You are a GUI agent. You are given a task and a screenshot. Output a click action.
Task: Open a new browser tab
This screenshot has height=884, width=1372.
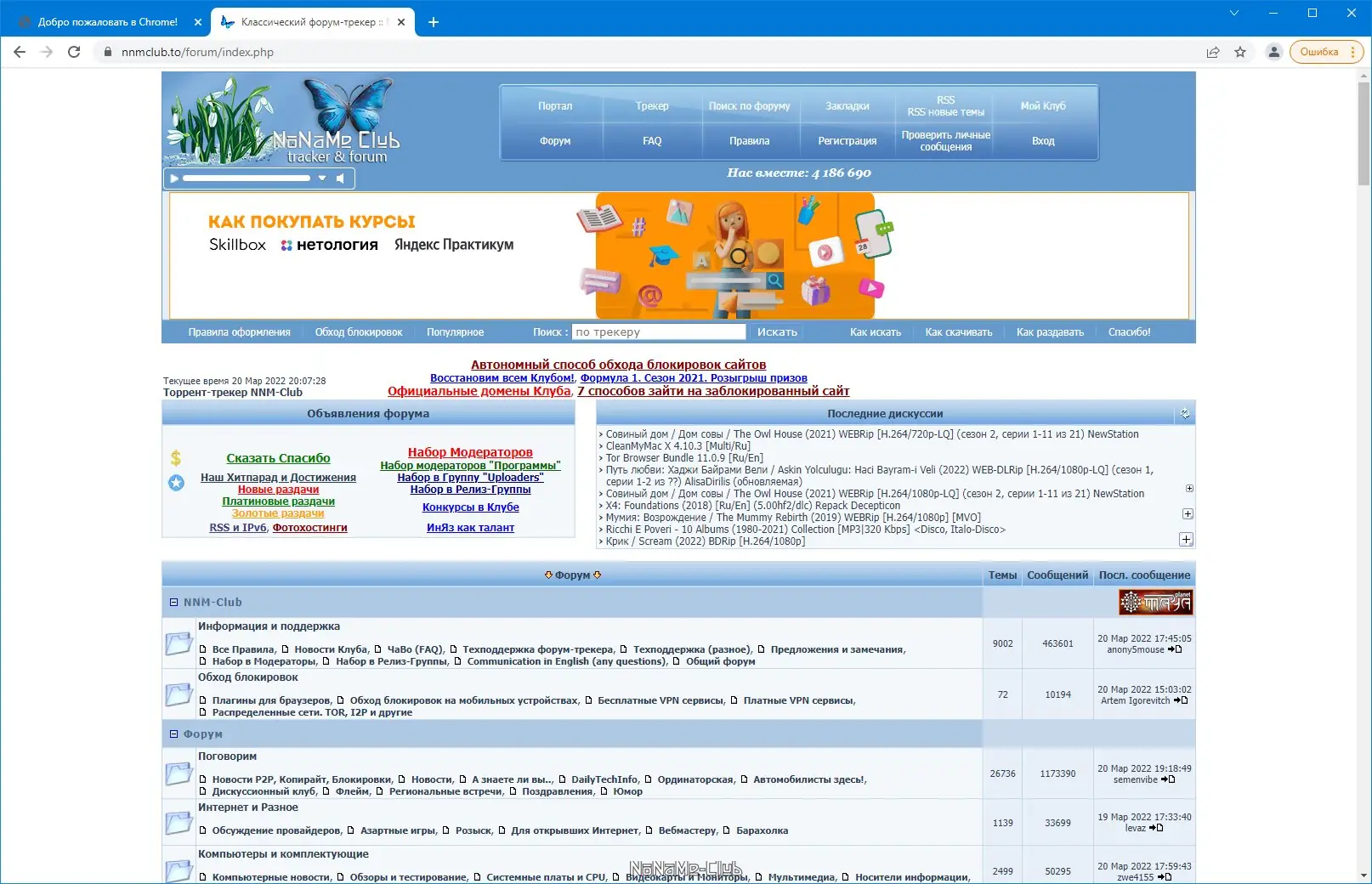pos(434,22)
